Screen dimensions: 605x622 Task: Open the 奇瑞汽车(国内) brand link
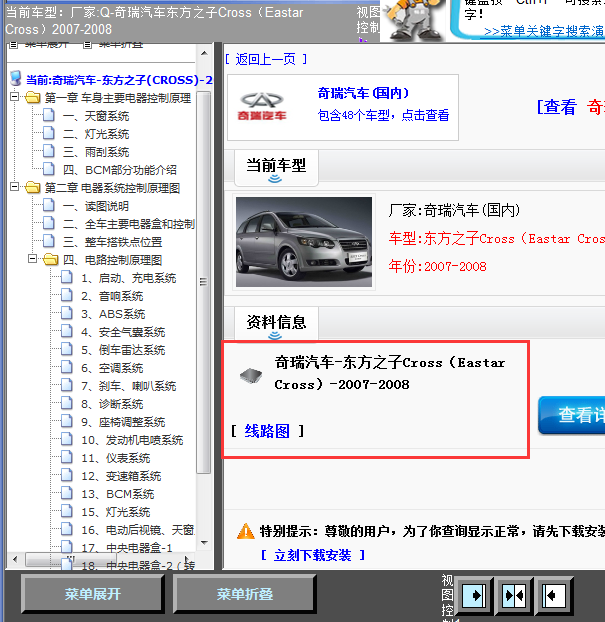(x=363, y=93)
